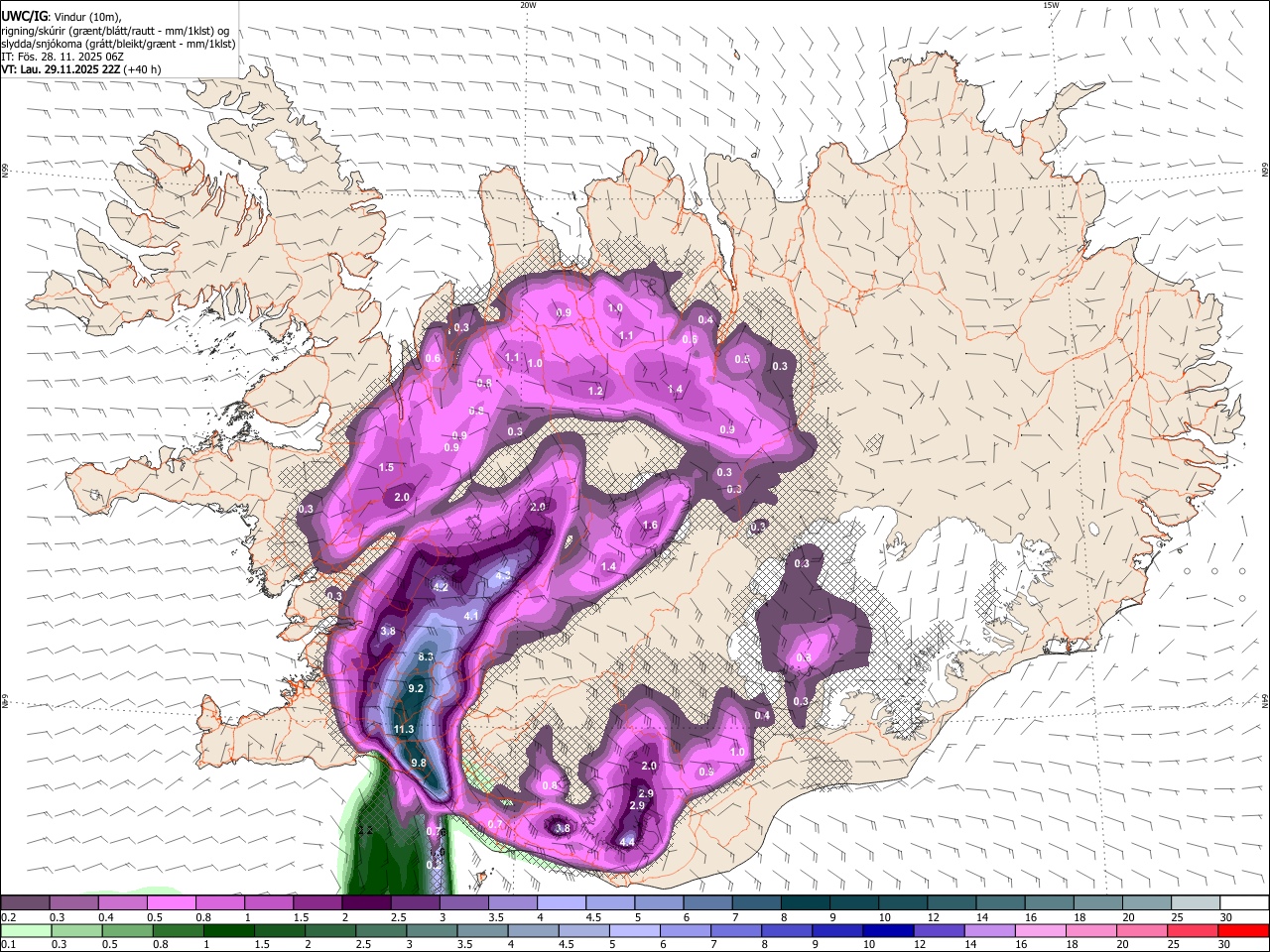Click the 1.5 value in western Iceland
Screen dimensions: 1270x952
click(387, 467)
